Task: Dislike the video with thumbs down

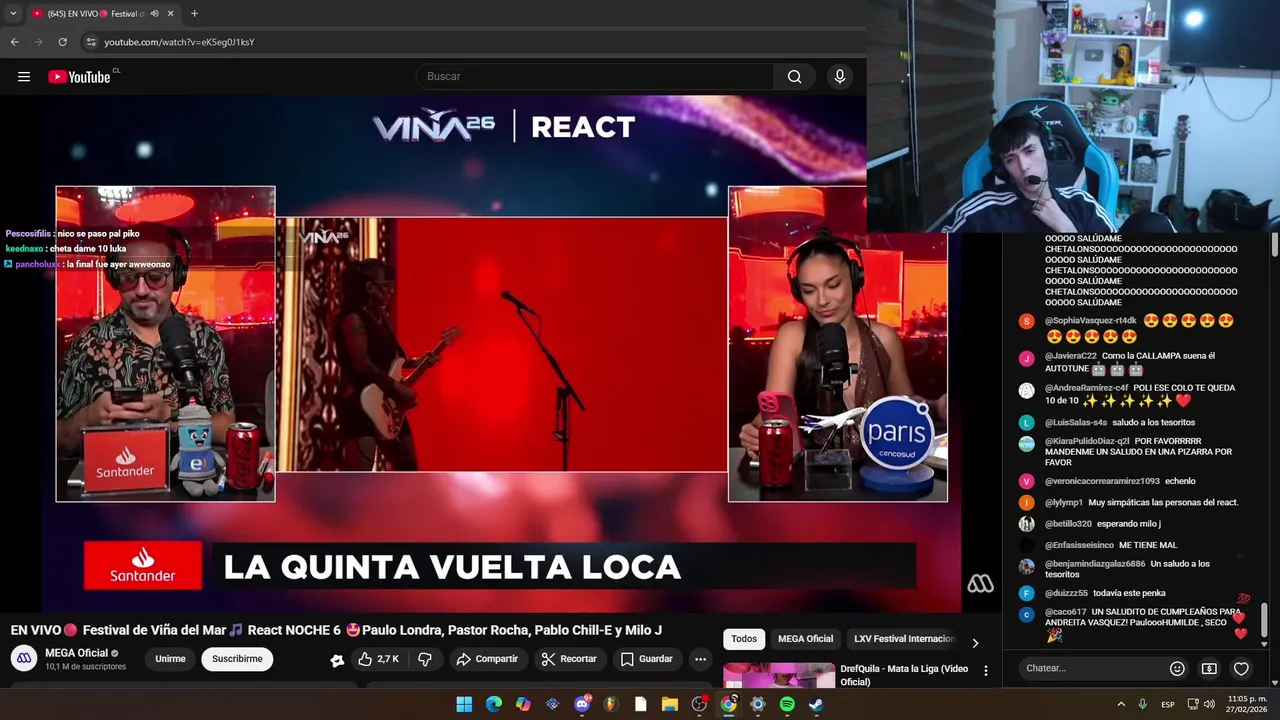Action: click(x=425, y=659)
